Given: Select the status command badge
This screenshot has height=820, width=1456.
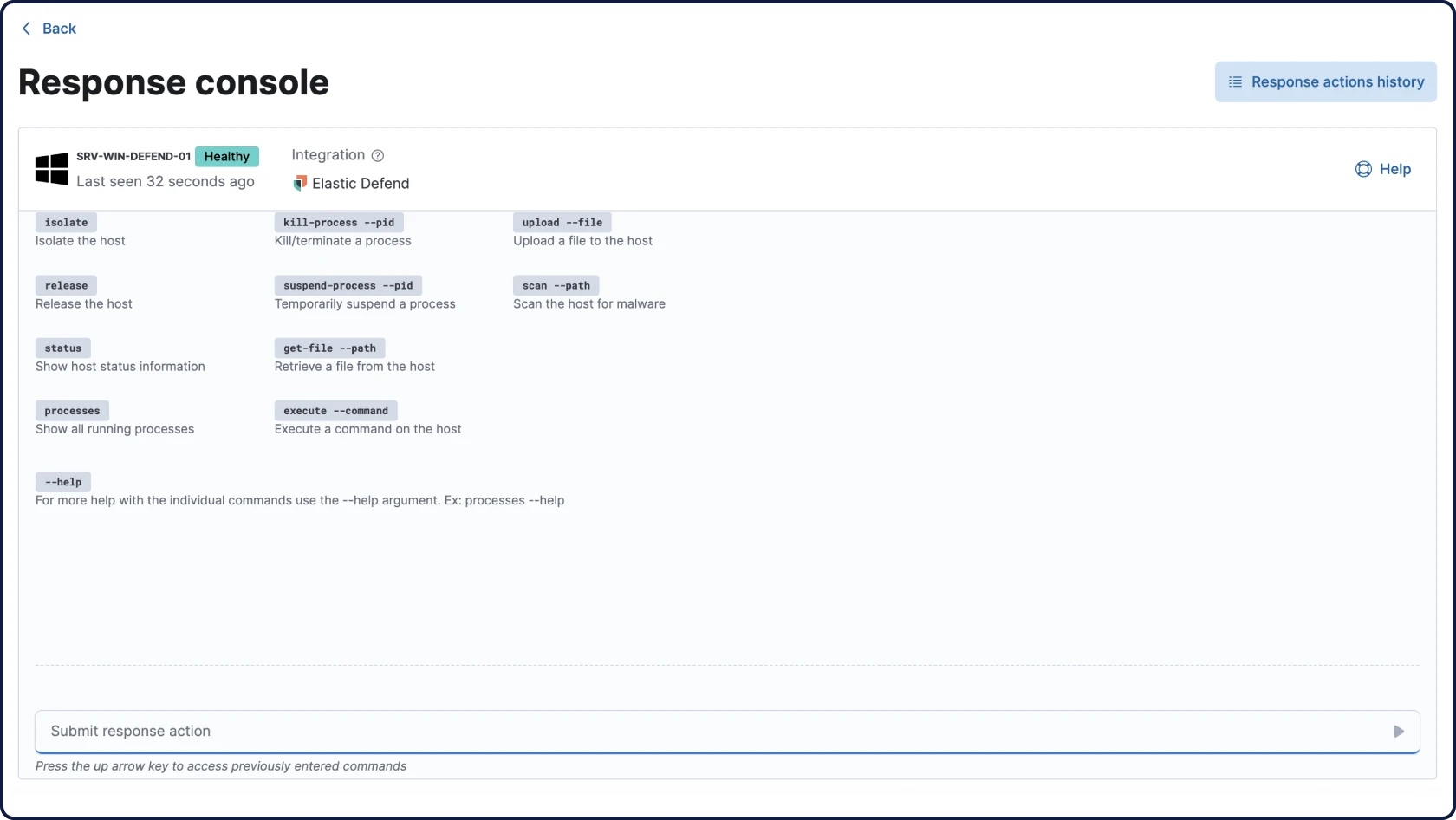Looking at the screenshot, I should pyautogui.click(x=63, y=348).
